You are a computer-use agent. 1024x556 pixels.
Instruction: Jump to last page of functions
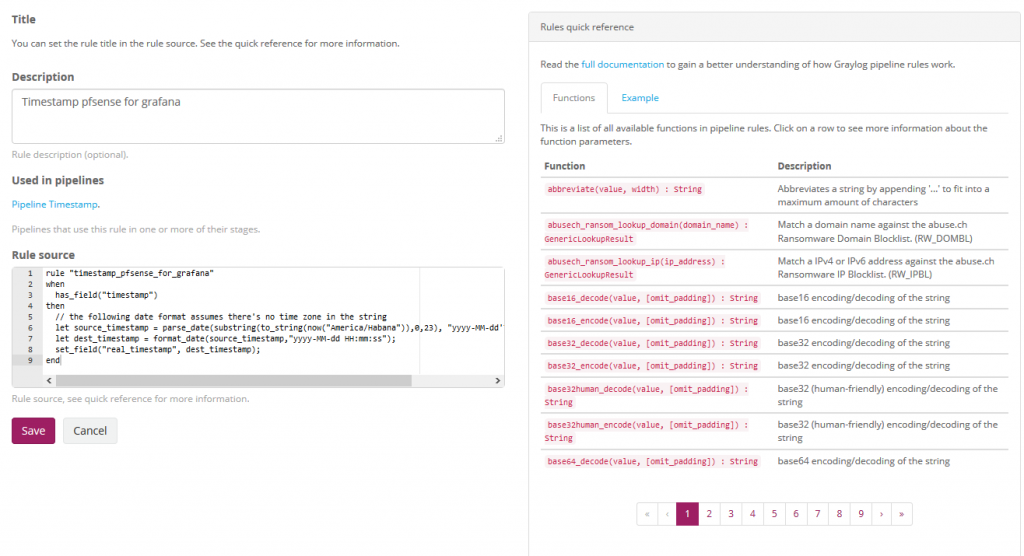(x=901, y=514)
